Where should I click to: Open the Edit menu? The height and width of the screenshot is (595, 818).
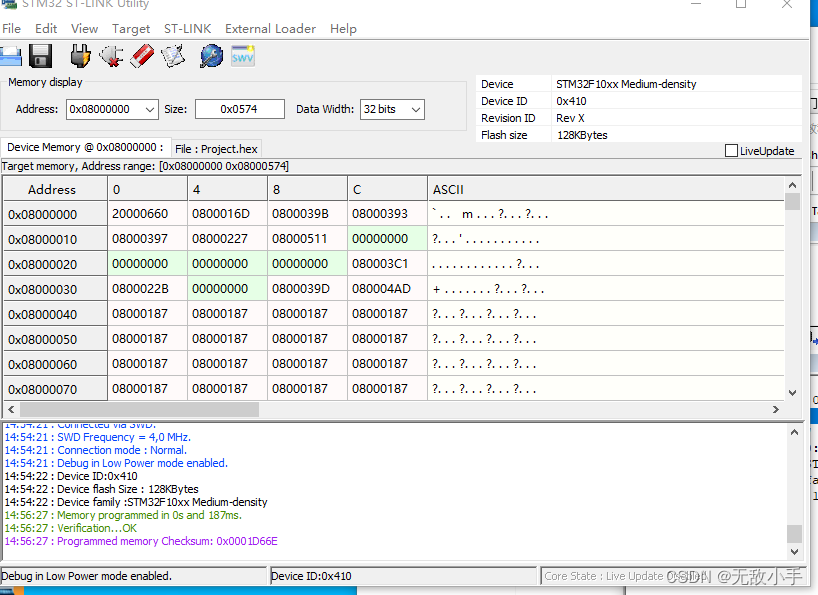pos(46,29)
